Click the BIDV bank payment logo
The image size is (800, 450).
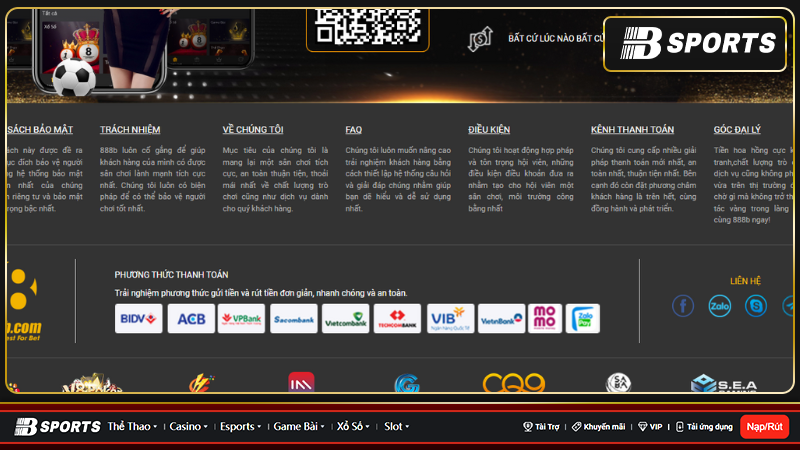(x=138, y=319)
